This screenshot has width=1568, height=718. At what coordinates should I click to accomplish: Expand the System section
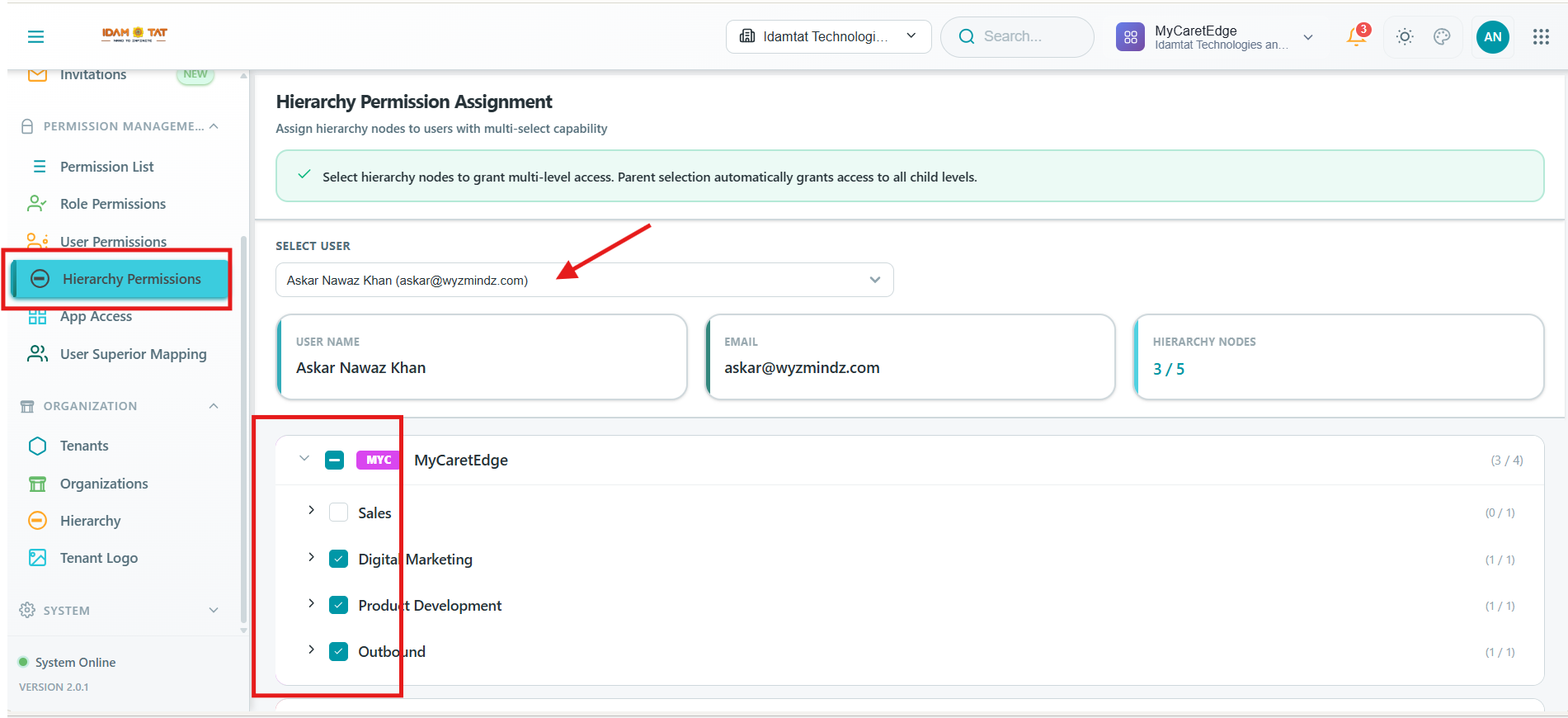click(x=214, y=610)
